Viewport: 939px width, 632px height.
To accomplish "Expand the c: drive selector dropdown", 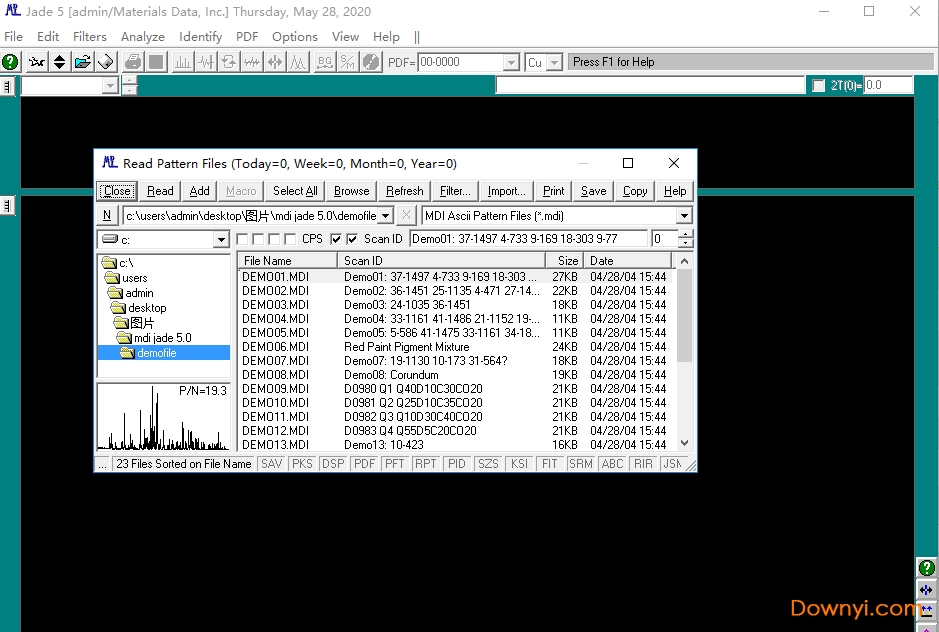I will pos(221,240).
